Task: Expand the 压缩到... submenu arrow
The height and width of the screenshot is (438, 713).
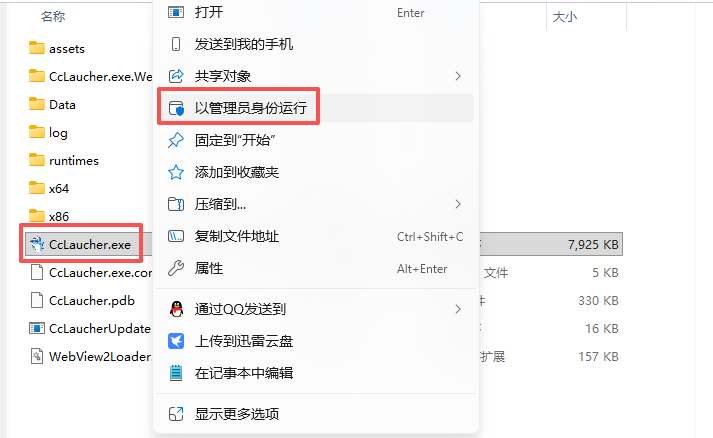Action: [x=458, y=204]
